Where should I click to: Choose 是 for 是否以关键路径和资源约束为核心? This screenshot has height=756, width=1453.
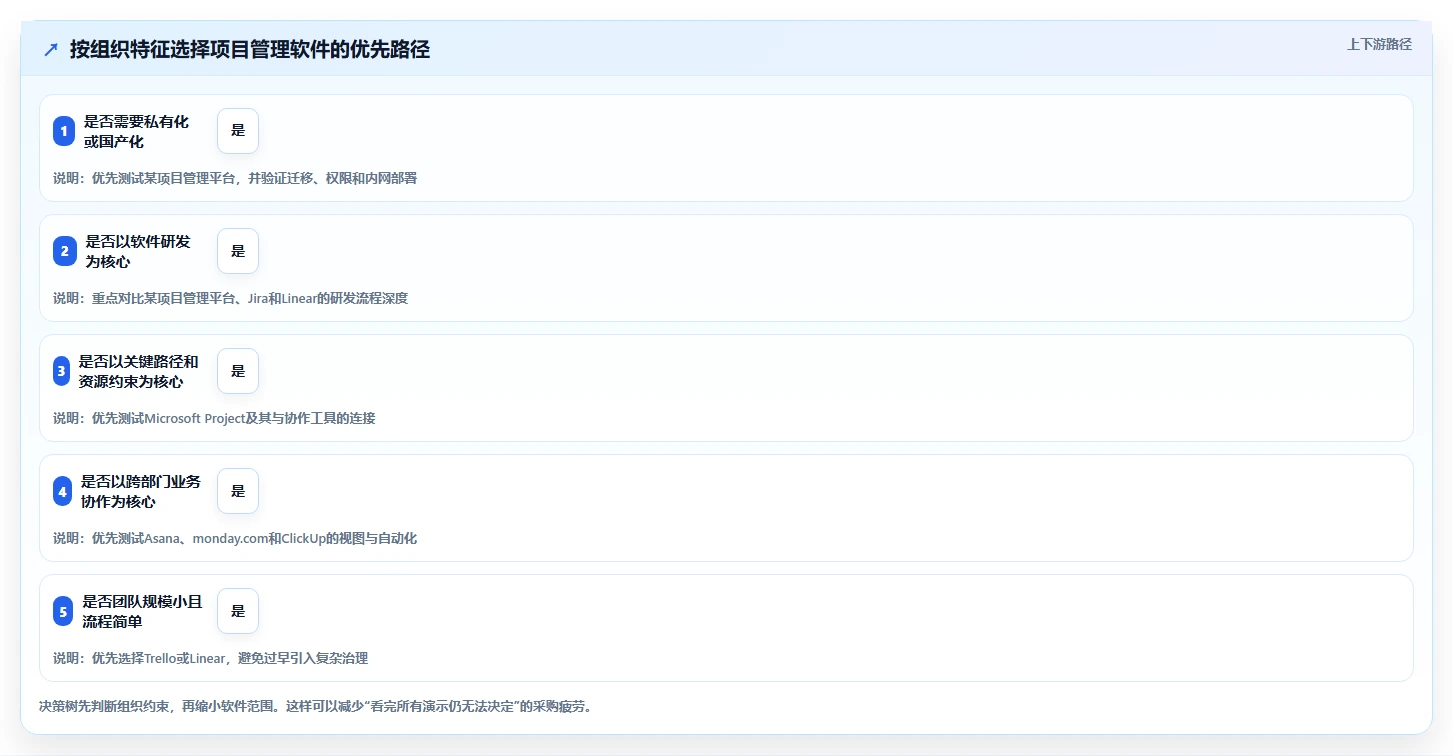click(x=238, y=371)
